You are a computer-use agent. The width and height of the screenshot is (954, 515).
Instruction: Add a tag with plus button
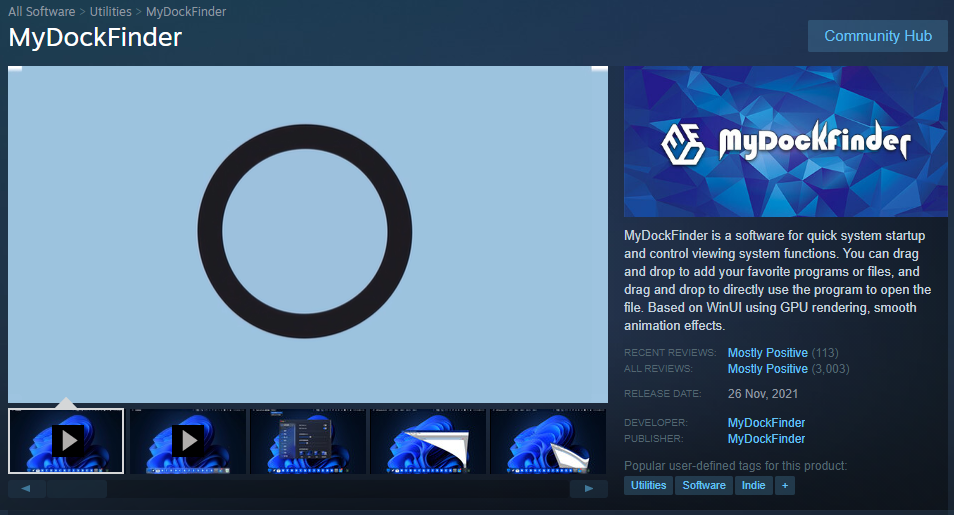tap(785, 485)
